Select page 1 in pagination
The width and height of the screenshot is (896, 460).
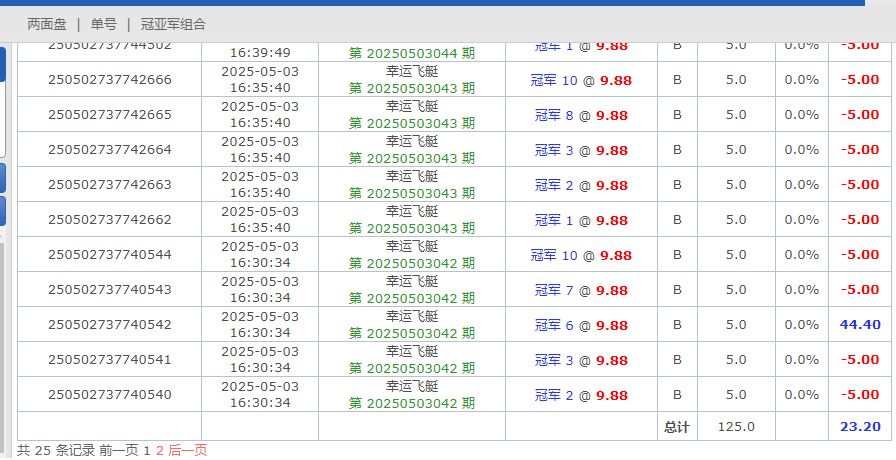tap(146, 450)
